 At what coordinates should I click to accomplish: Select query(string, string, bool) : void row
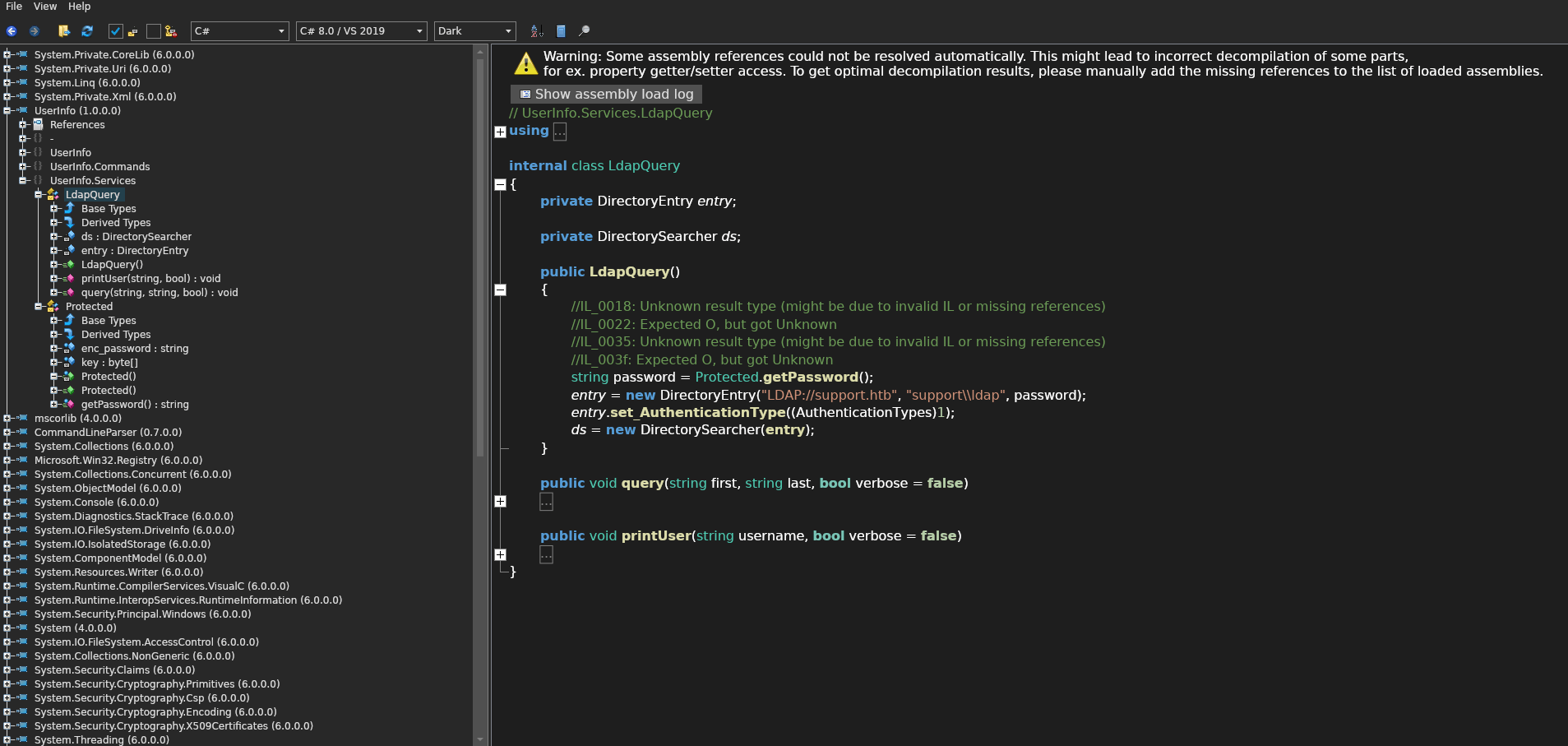[160, 292]
